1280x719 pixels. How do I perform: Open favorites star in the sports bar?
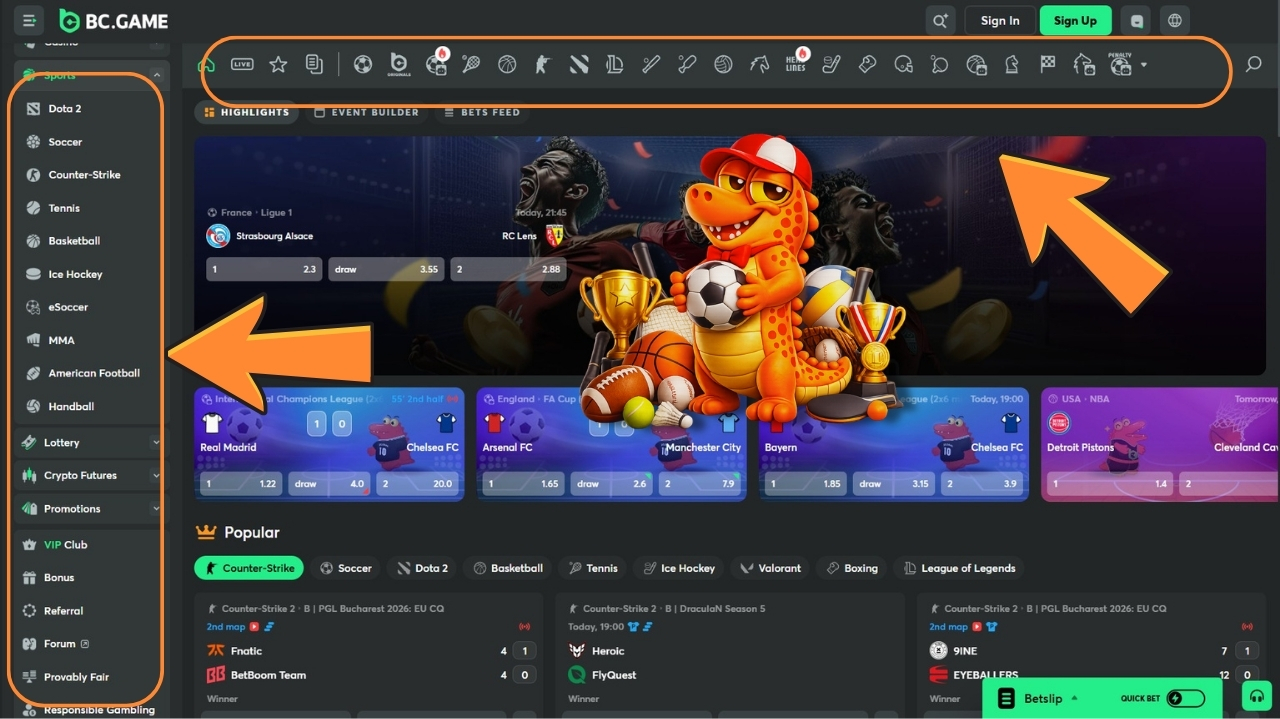pos(278,65)
